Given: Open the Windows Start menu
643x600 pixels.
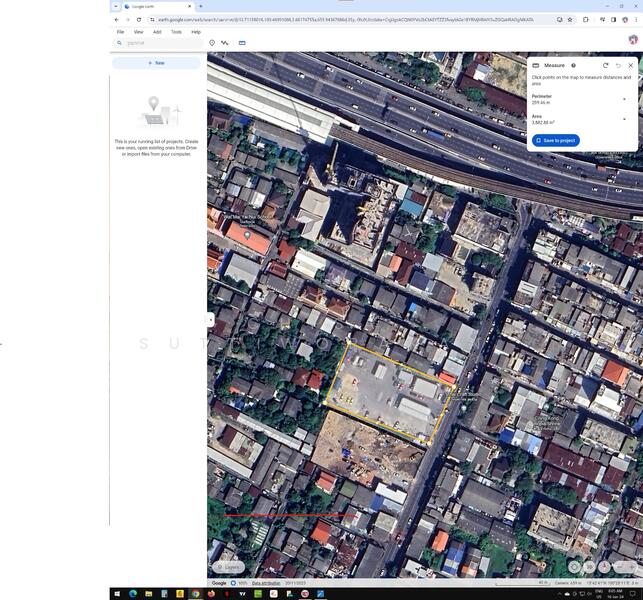Looking at the screenshot, I should [x=117, y=594].
